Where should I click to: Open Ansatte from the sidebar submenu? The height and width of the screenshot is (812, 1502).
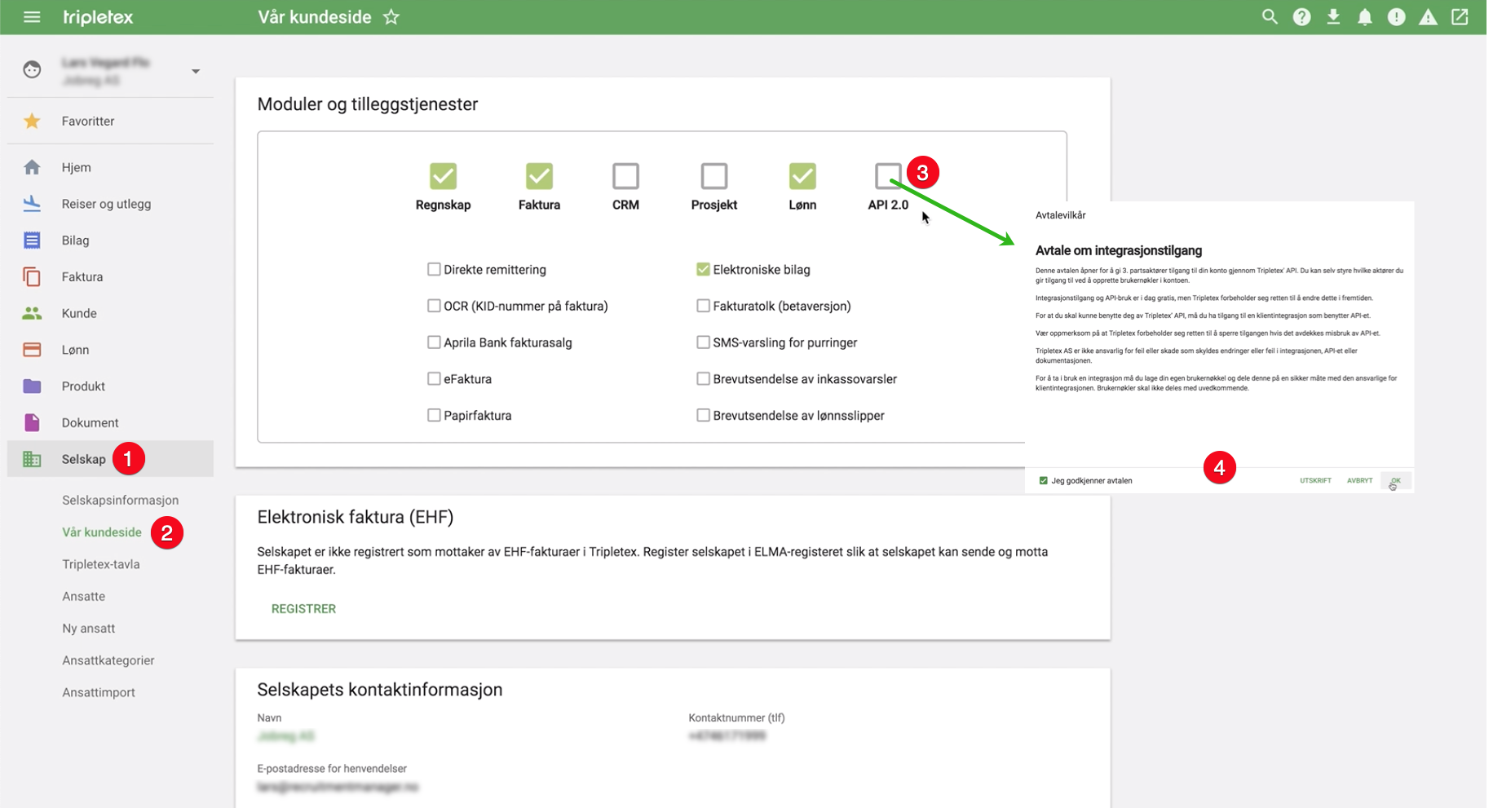(x=83, y=596)
